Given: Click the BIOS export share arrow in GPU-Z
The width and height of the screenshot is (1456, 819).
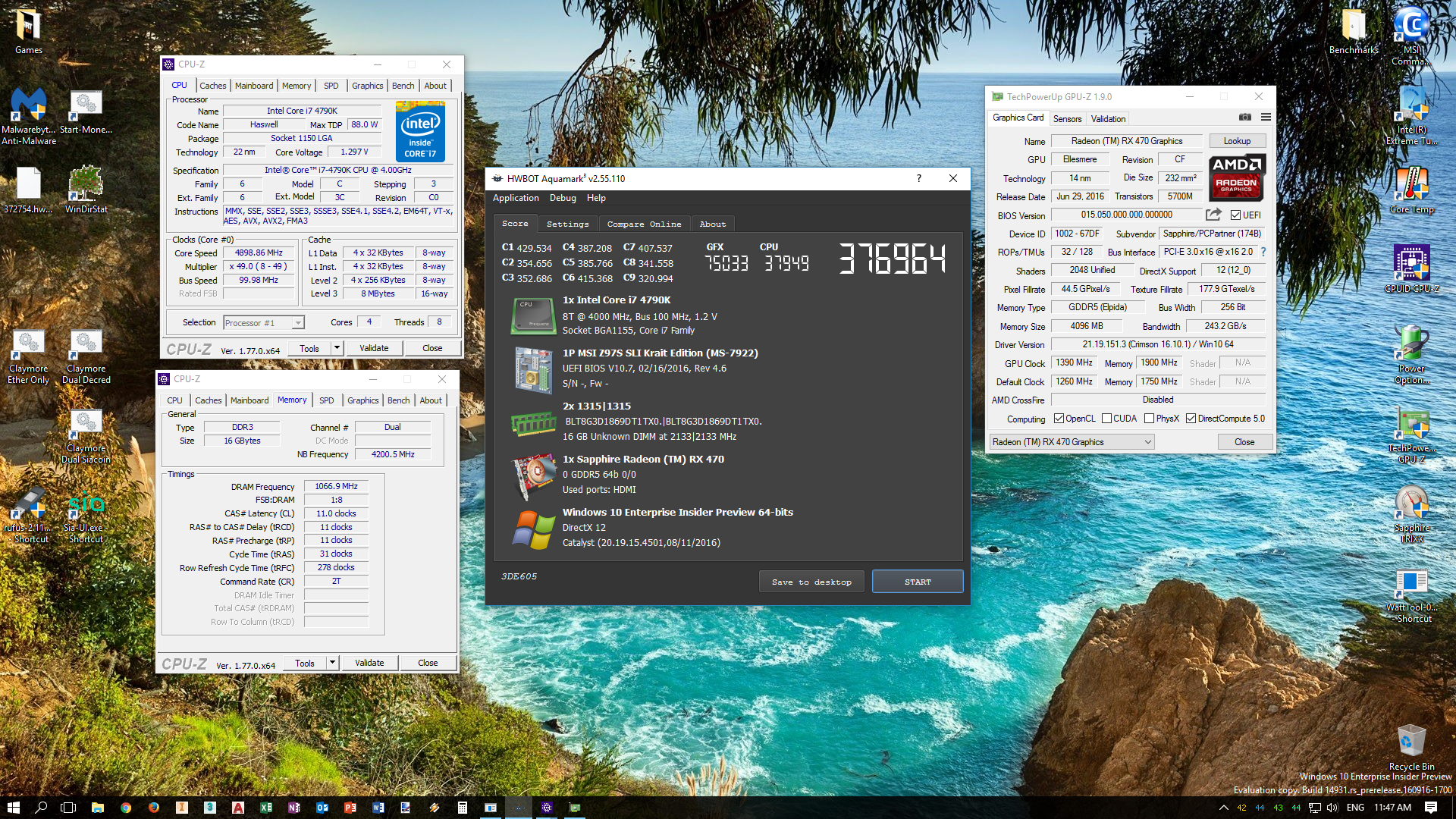Looking at the screenshot, I should point(1213,215).
